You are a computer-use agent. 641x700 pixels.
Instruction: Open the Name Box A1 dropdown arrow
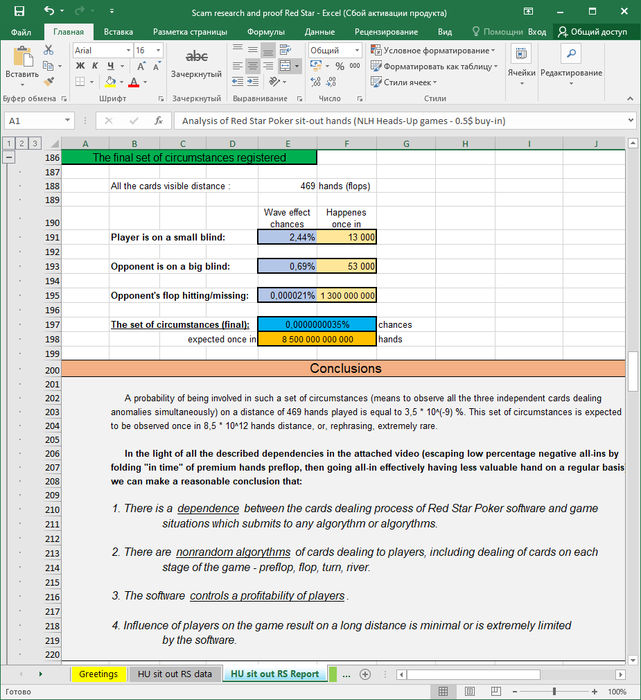(x=67, y=121)
